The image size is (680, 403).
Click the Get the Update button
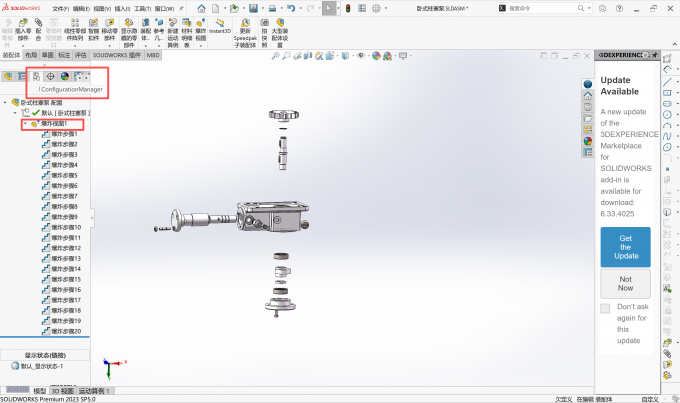(x=625, y=246)
